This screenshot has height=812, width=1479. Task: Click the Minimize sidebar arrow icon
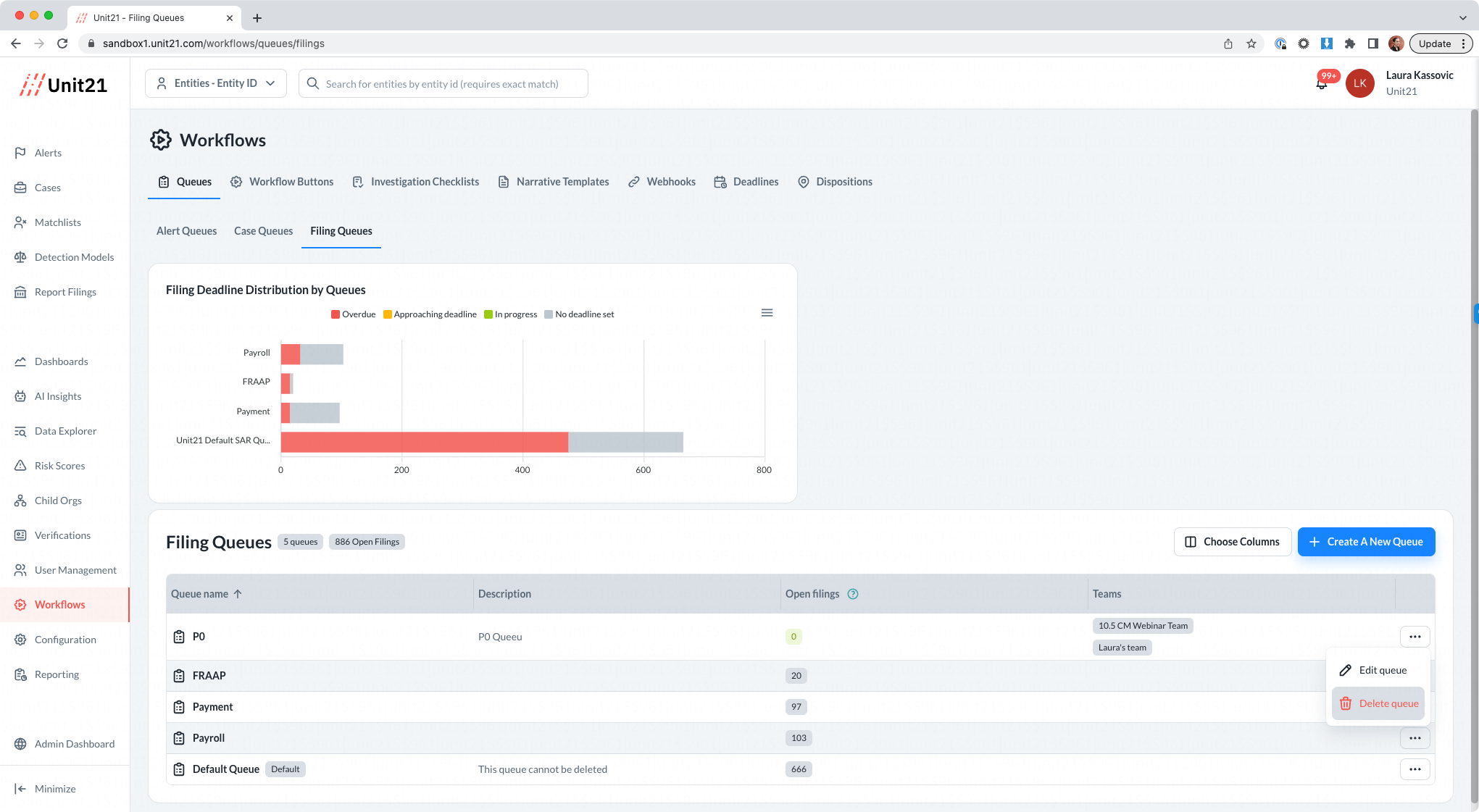20,789
